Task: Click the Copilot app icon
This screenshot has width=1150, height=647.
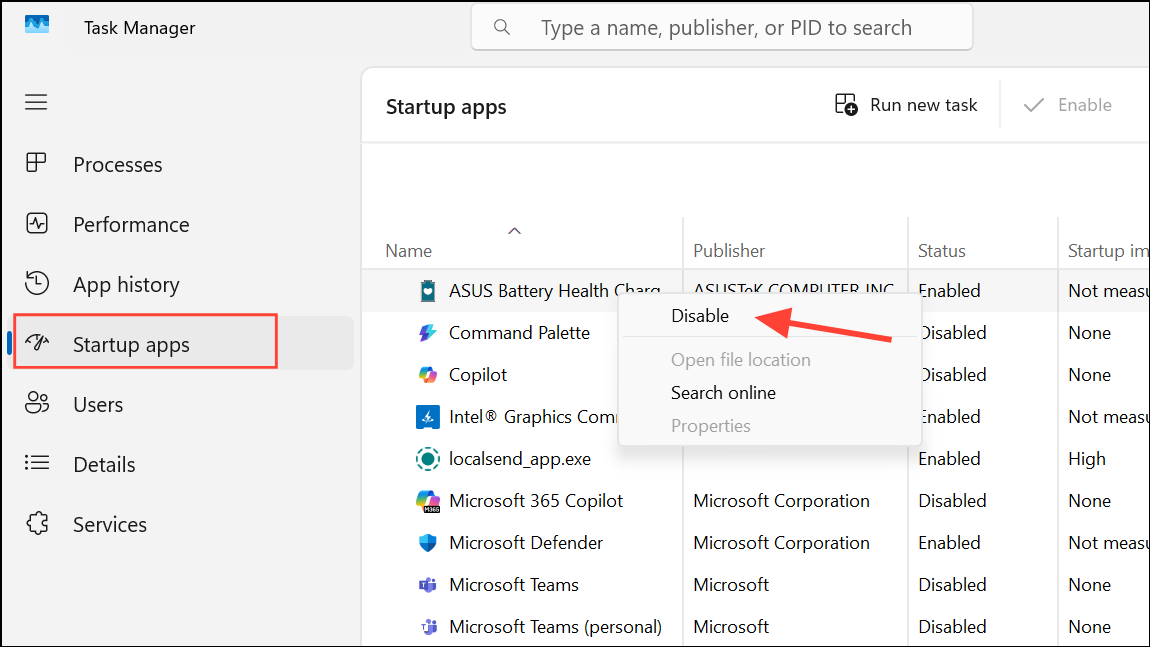Action: coord(426,374)
